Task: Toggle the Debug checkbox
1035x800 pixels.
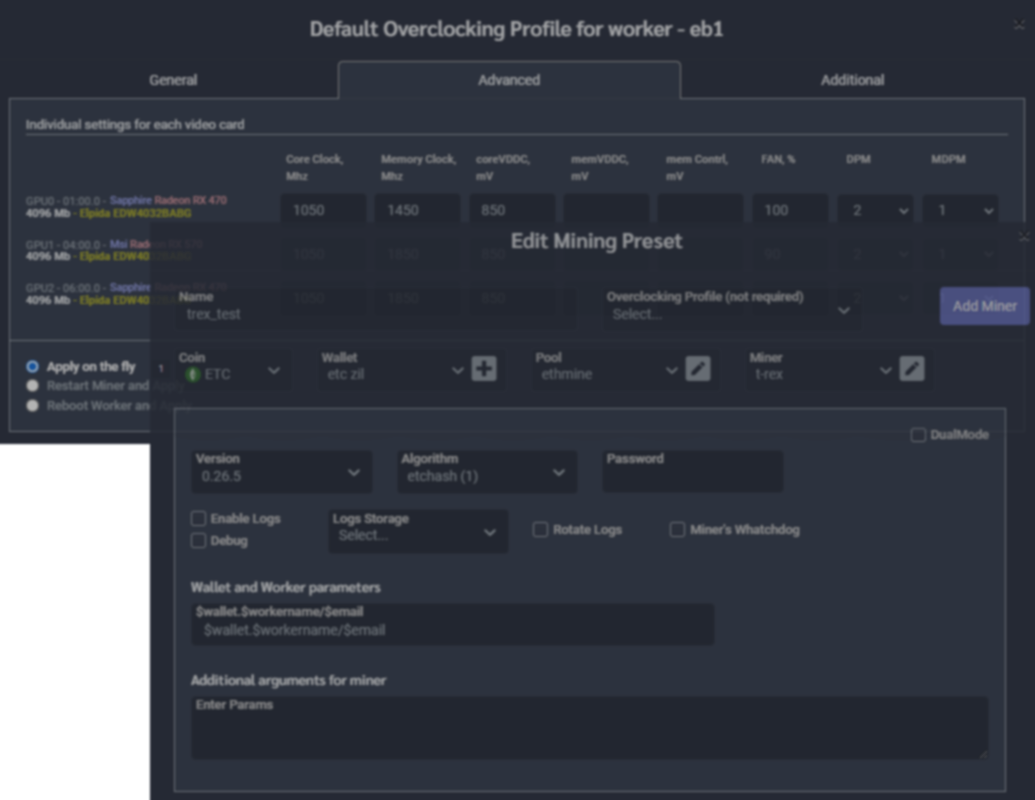Action: 198,541
